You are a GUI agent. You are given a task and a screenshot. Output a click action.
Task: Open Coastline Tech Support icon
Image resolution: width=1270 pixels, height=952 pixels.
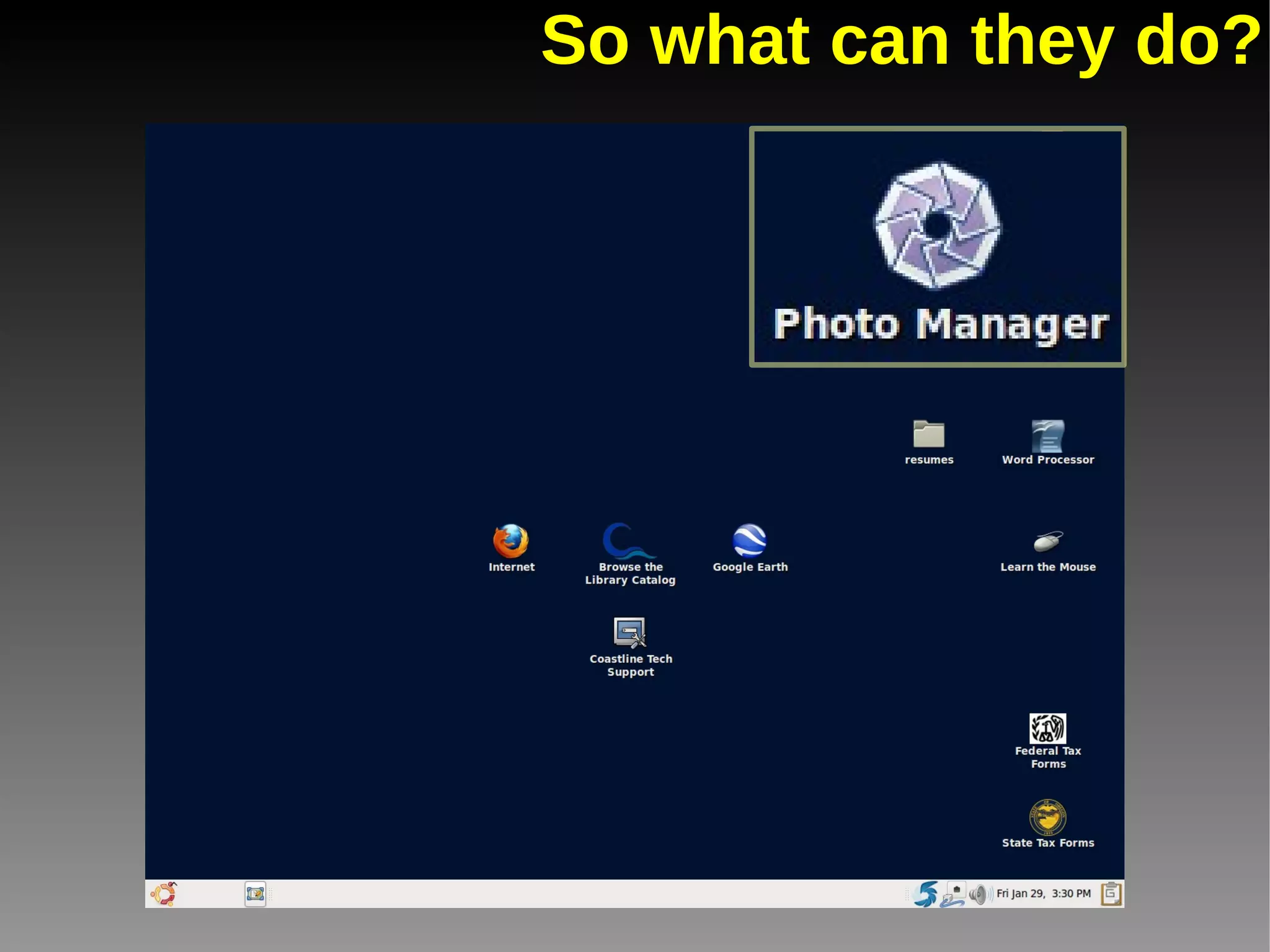[629, 633]
